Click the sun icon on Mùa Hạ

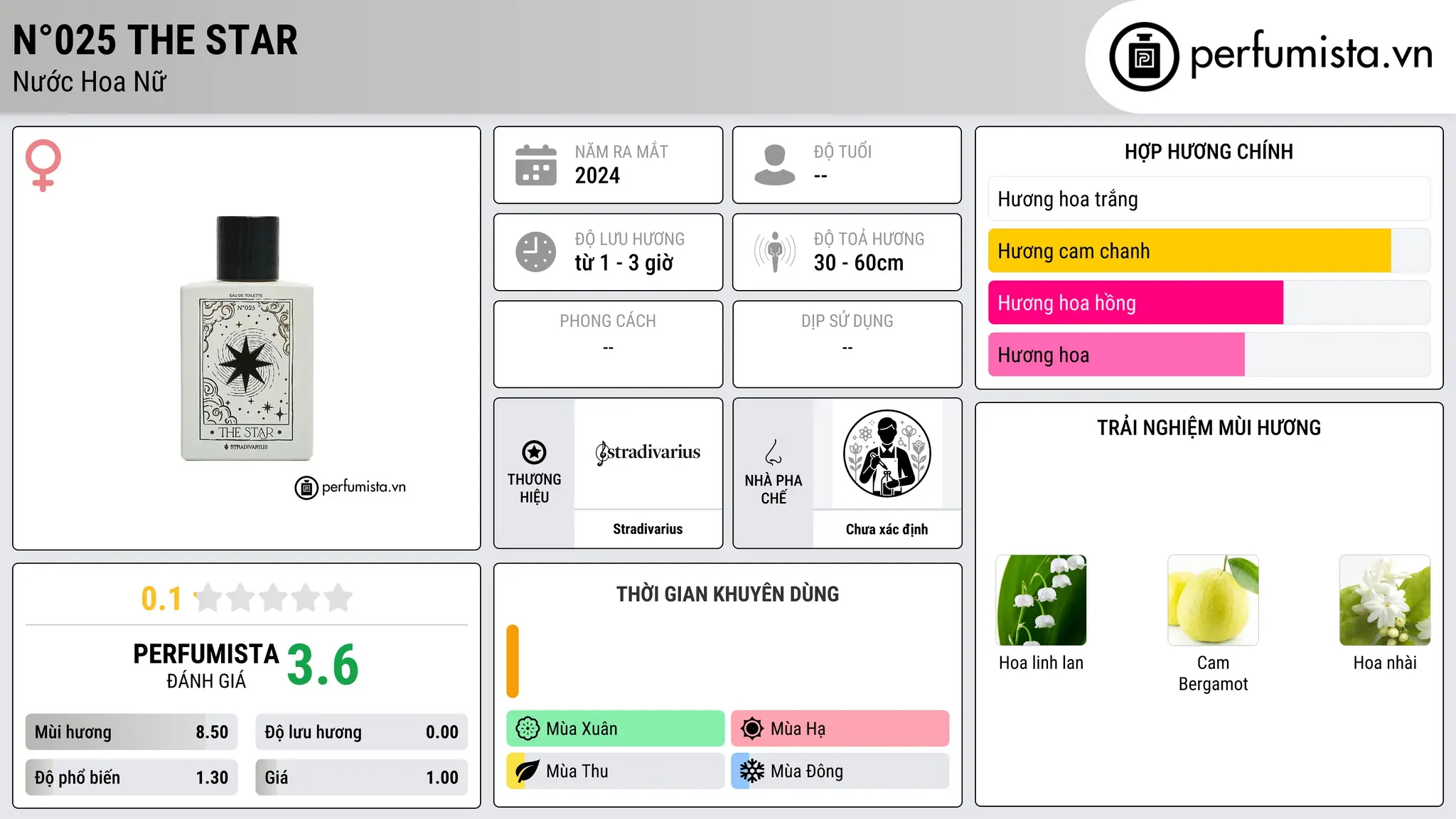(x=752, y=729)
